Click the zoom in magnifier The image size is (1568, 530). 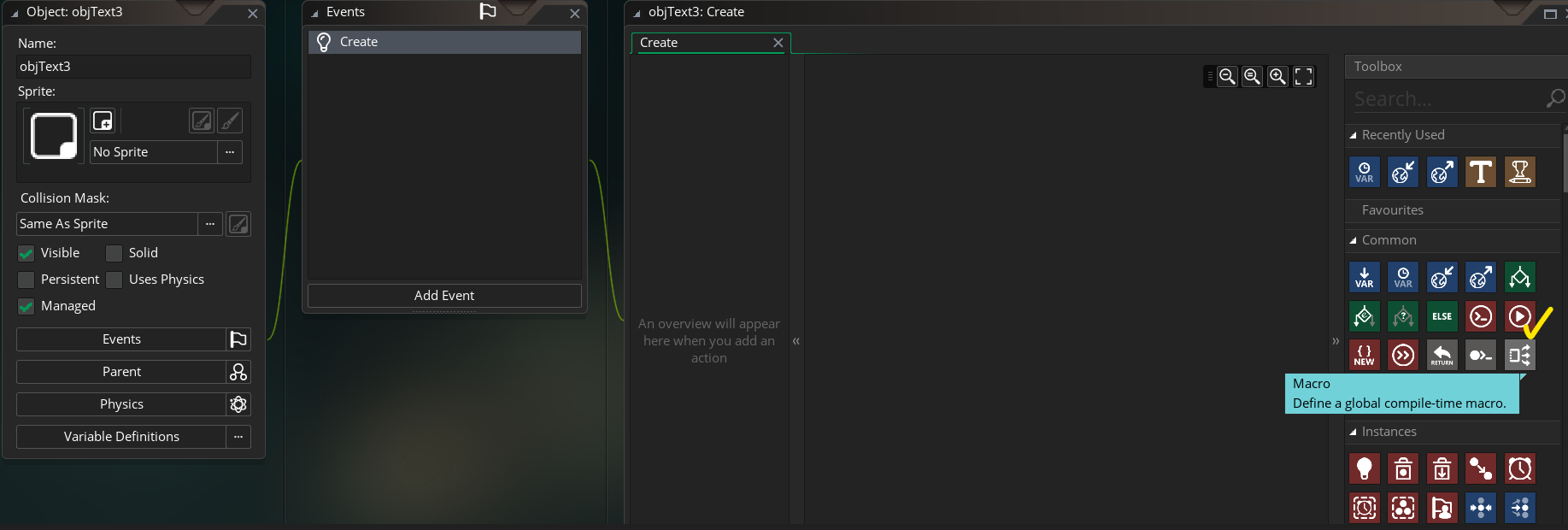coord(1277,76)
